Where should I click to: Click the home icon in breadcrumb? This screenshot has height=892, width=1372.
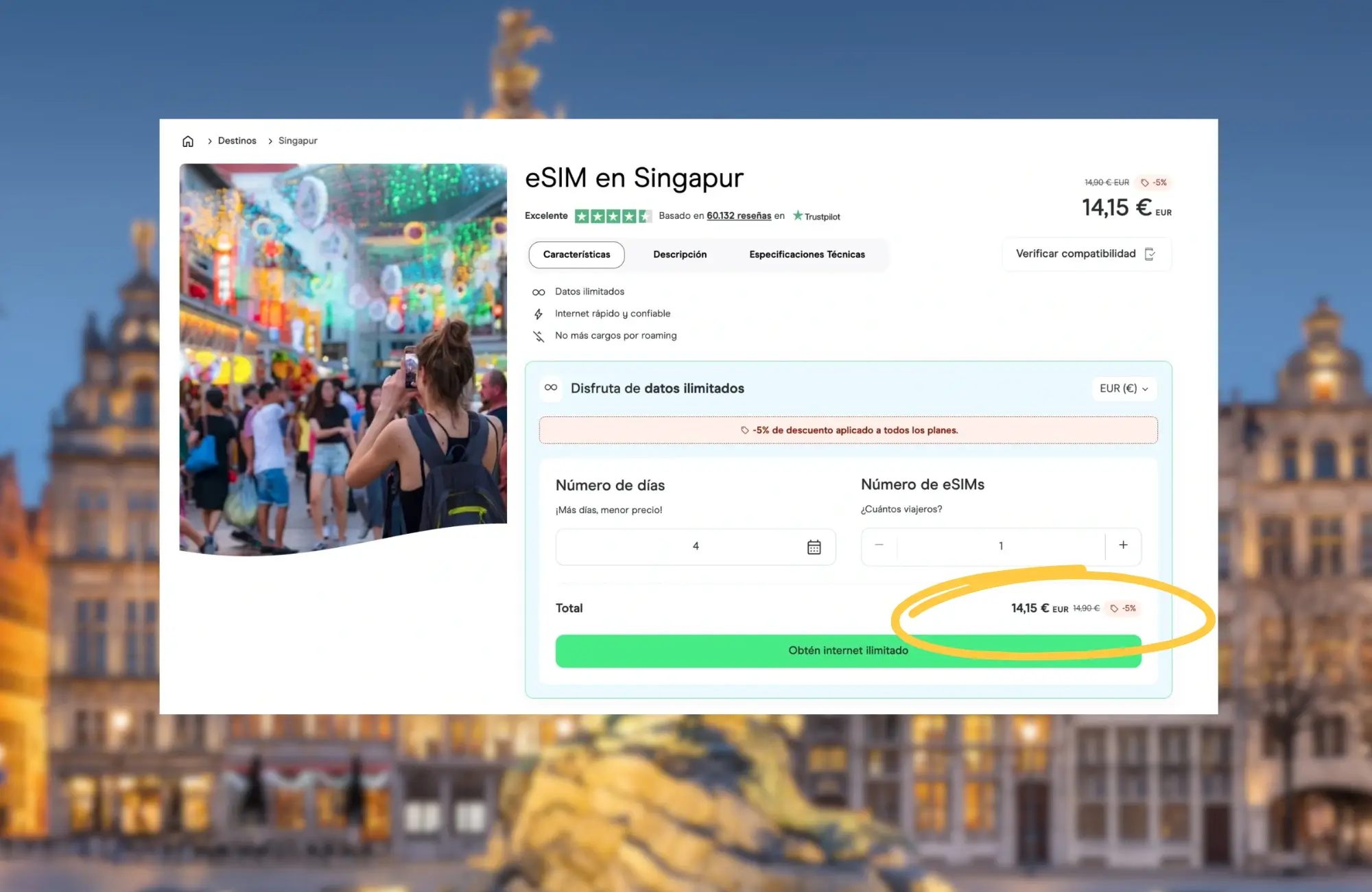188,141
